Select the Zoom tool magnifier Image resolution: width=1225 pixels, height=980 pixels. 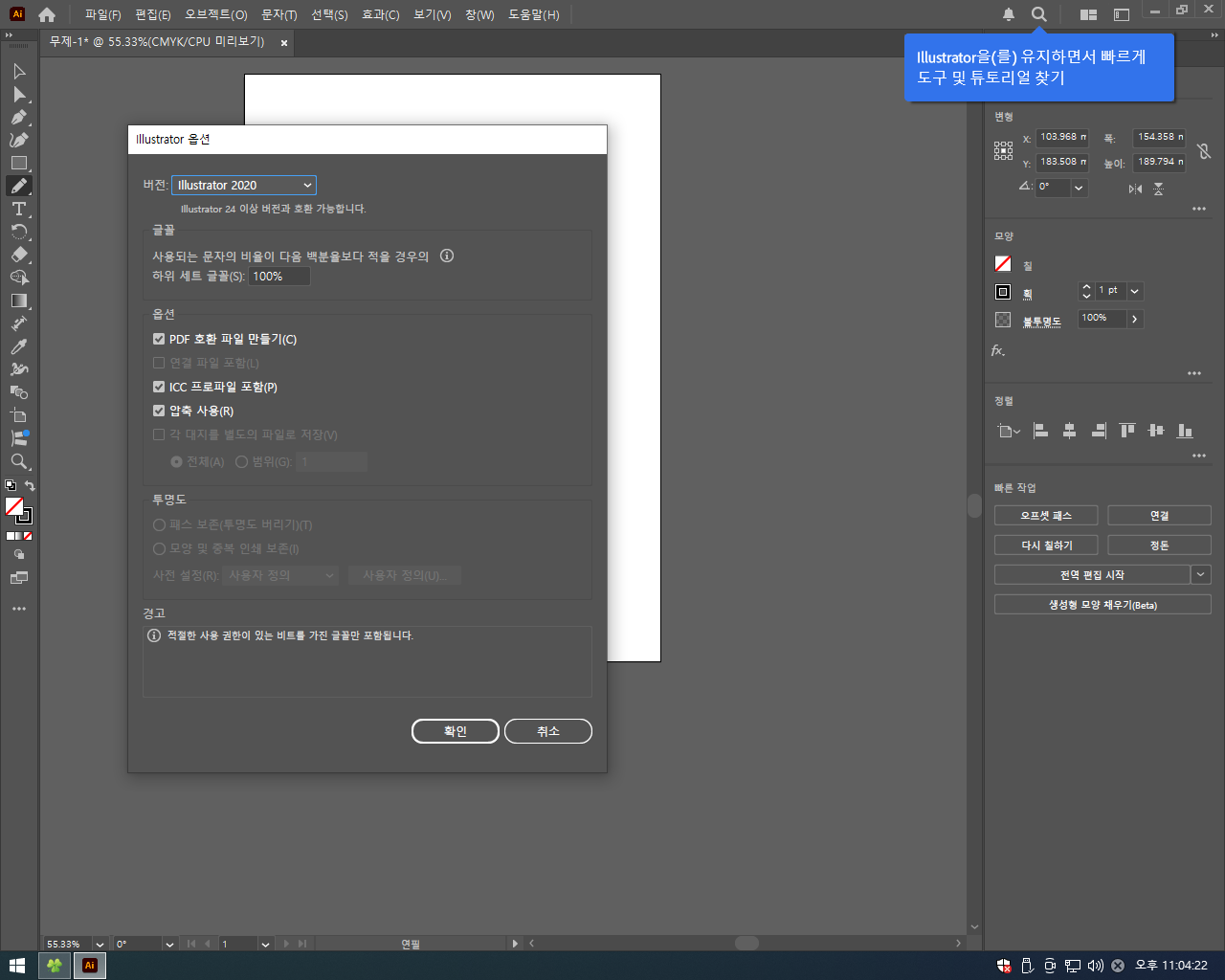tap(19, 461)
